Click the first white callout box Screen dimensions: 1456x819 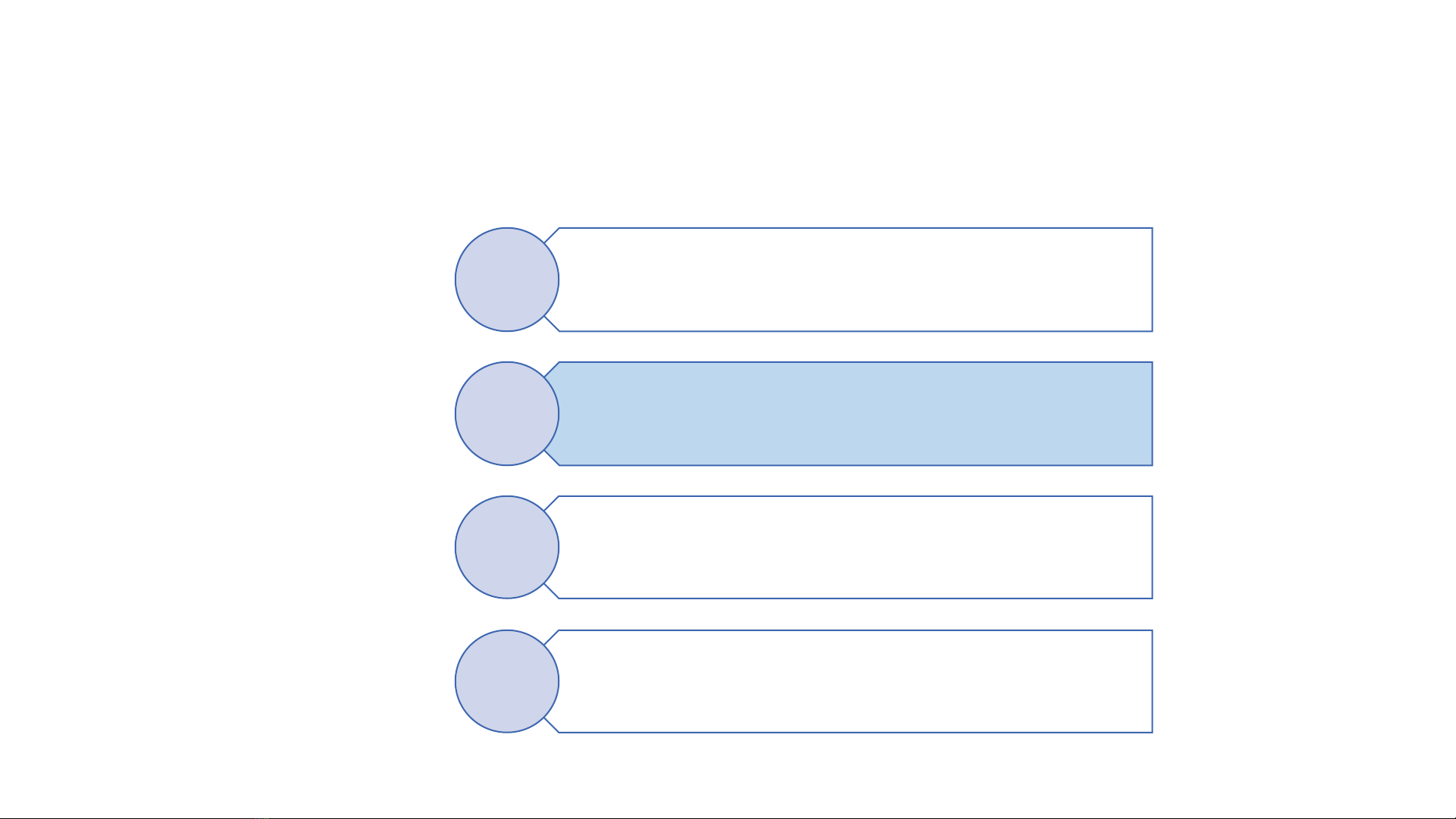click(x=855, y=280)
